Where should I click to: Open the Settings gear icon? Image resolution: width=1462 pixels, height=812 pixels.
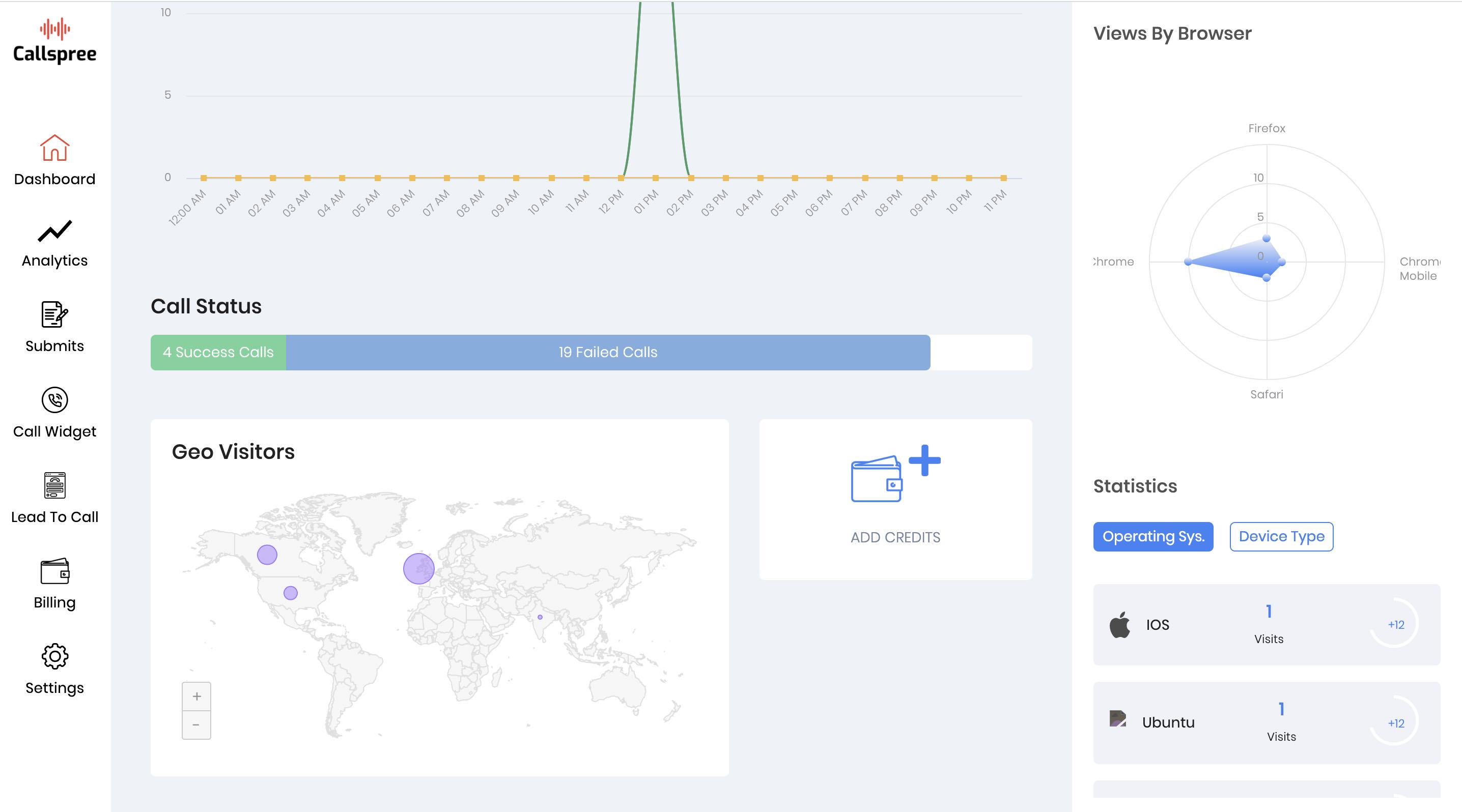click(54, 656)
